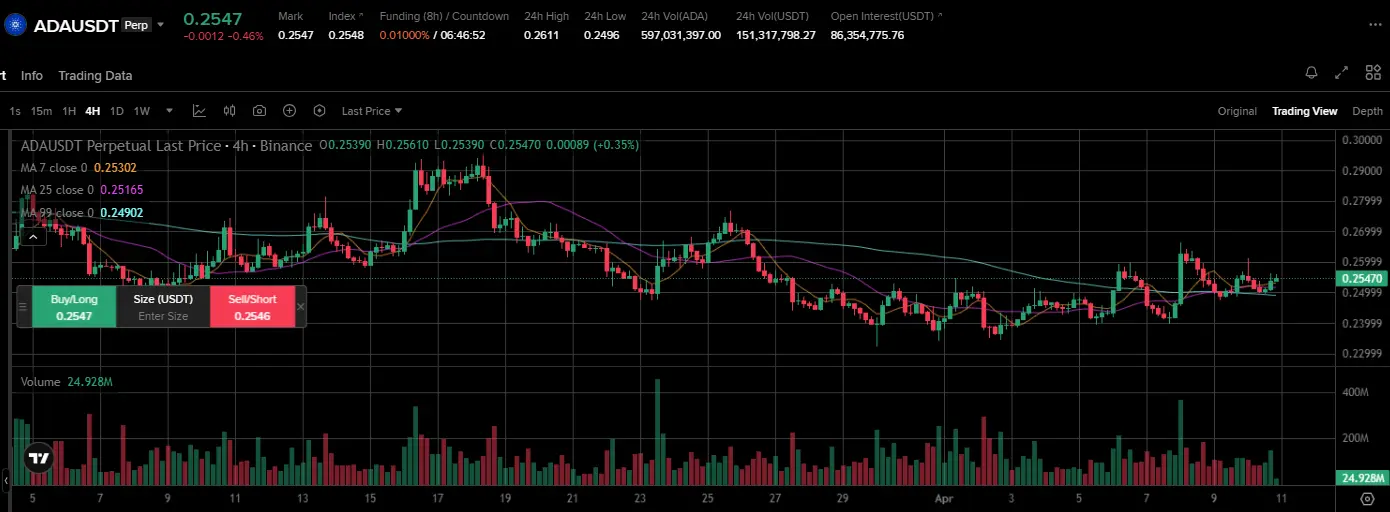The height and width of the screenshot is (512, 1390).
Task: Click the 24.928M volume axis label
Action: click(1361, 478)
